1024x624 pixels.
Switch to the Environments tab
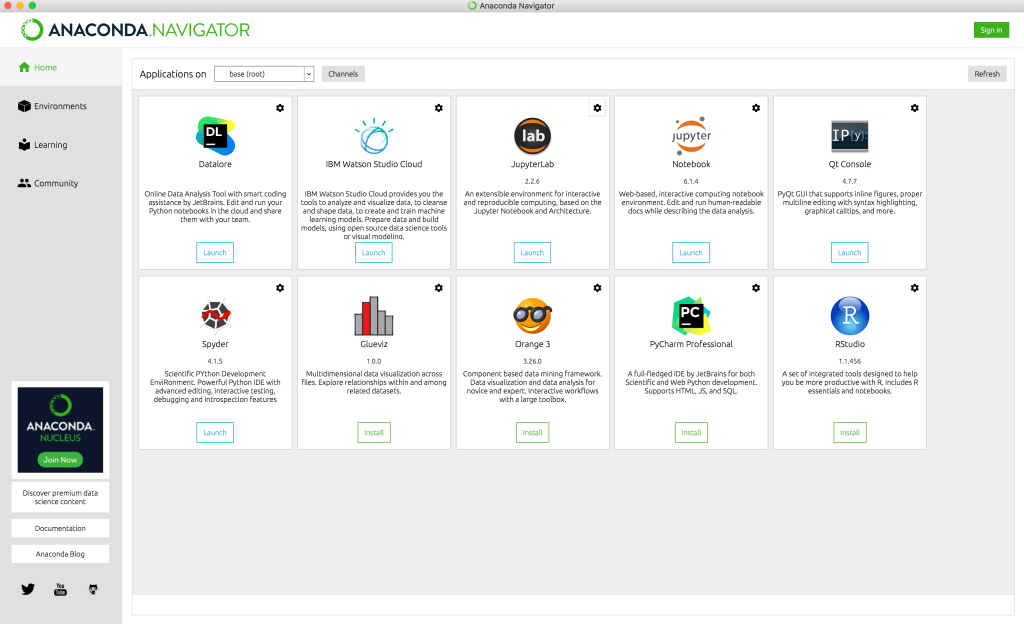pos(60,106)
